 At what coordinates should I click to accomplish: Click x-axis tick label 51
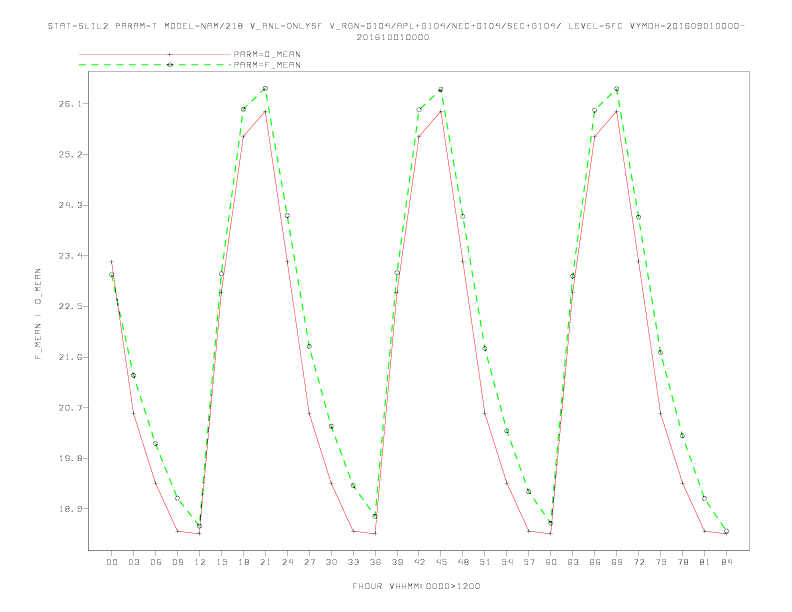click(x=485, y=562)
